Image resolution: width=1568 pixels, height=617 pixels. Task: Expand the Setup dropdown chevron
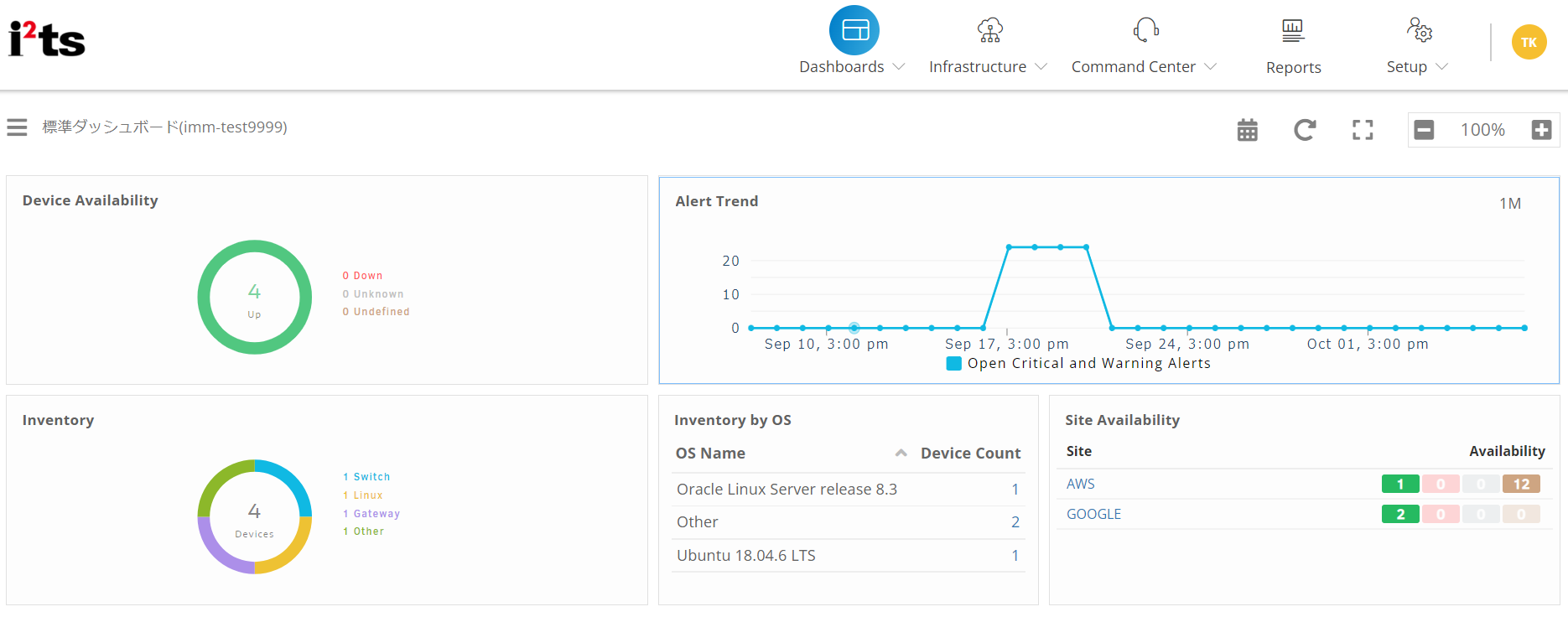[x=1442, y=67]
